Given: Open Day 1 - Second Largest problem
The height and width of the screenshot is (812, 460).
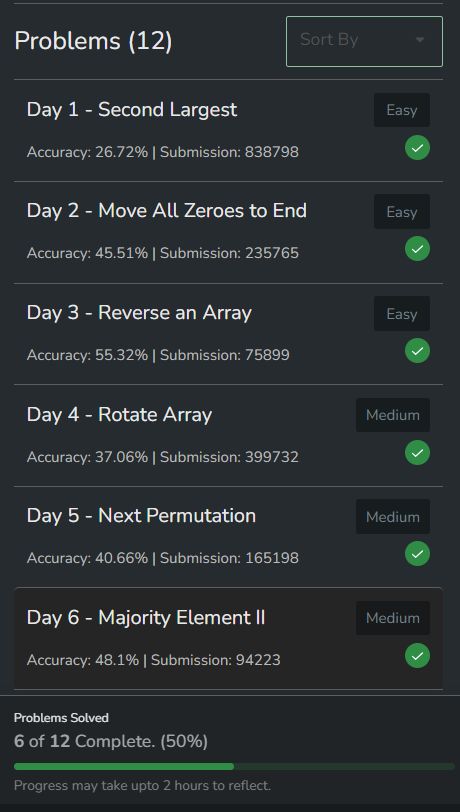Looking at the screenshot, I should pyautogui.click(x=132, y=109).
